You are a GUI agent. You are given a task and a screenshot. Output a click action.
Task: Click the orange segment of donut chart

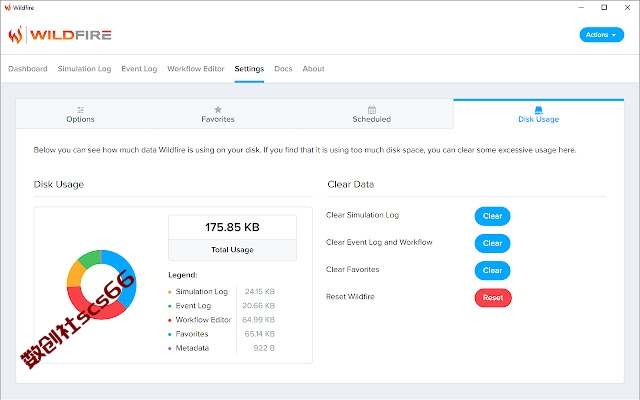[x=76, y=274]
